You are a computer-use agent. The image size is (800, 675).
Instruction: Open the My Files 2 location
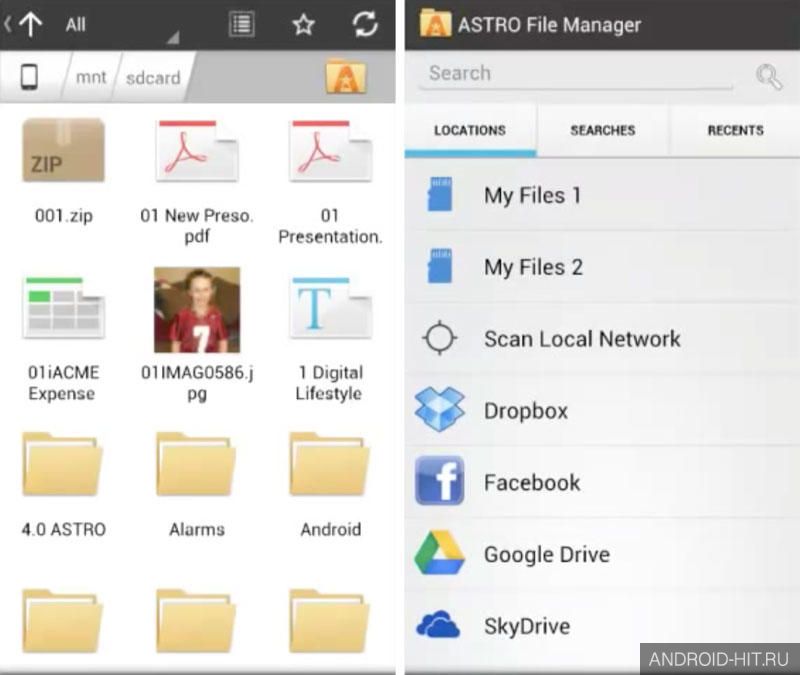(603, 267)
